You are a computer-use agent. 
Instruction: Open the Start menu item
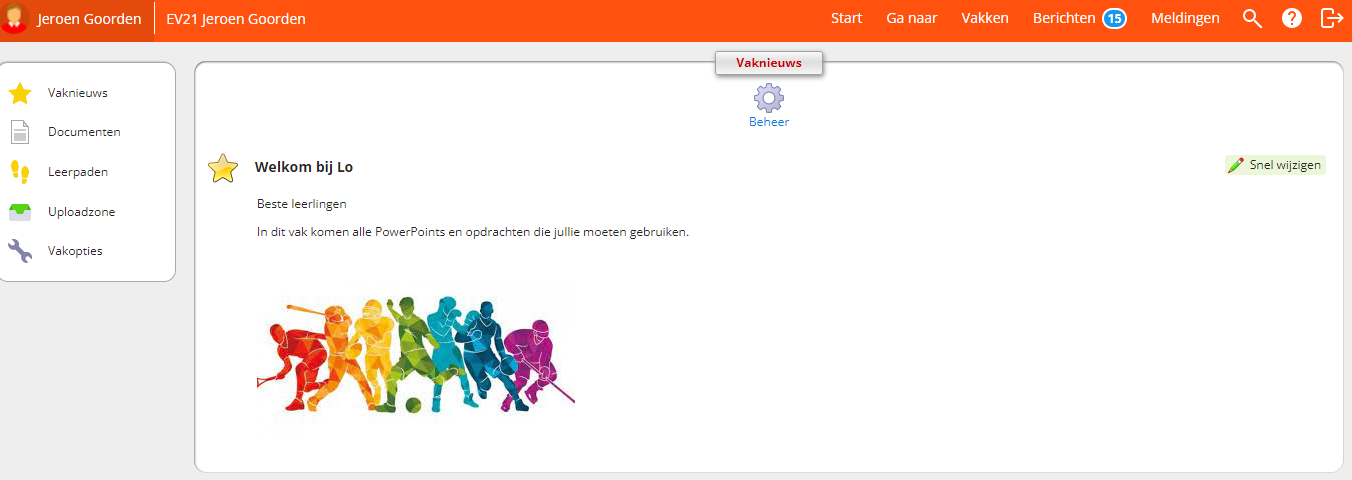tap(846, 18)
